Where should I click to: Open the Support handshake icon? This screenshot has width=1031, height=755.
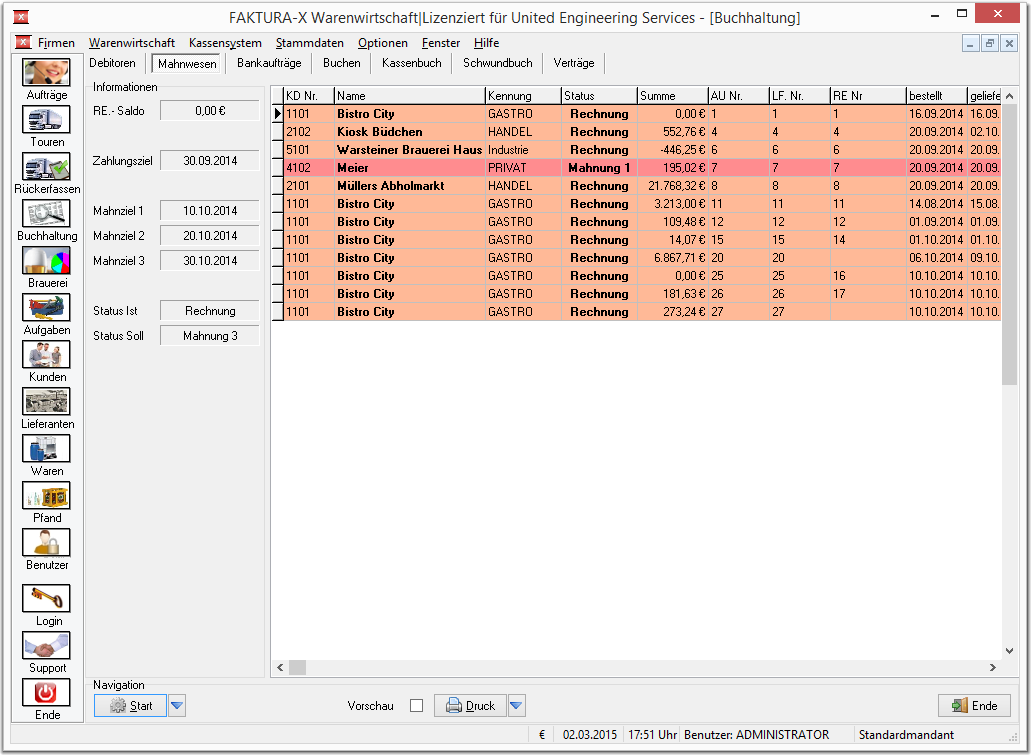(x=46, y=645)
